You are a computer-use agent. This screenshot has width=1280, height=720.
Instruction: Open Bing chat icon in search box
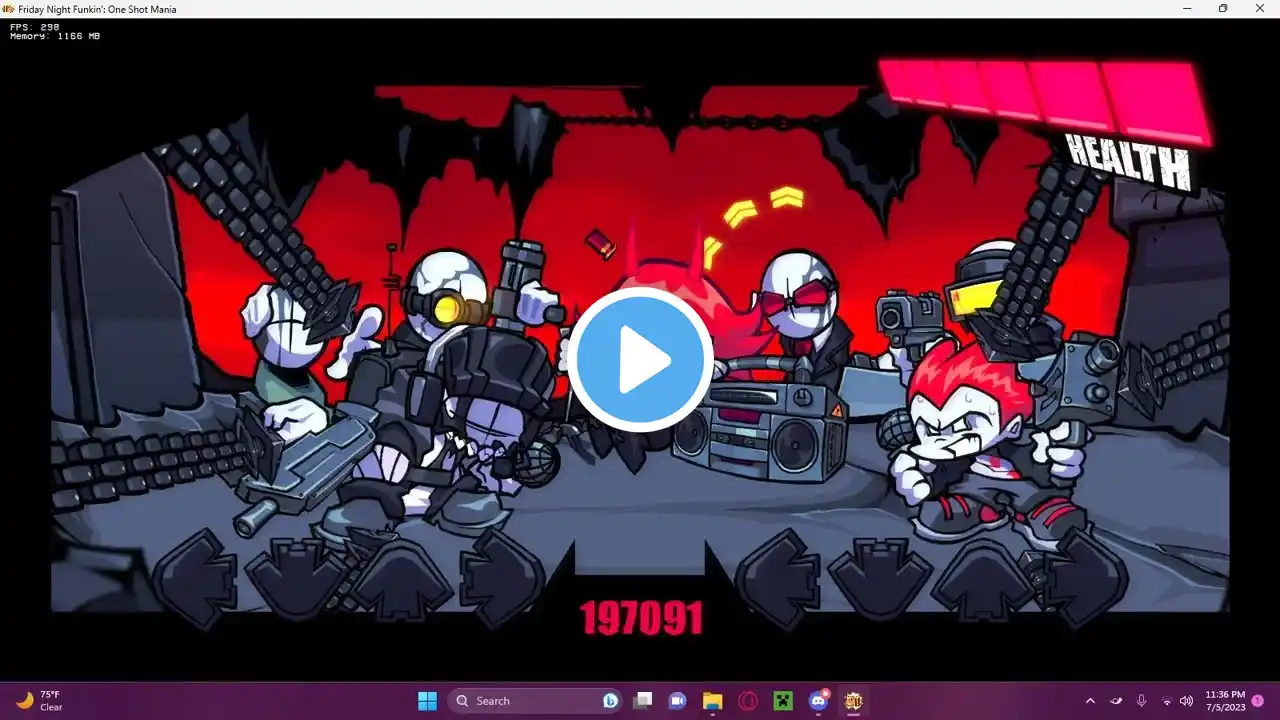[610, 701]
